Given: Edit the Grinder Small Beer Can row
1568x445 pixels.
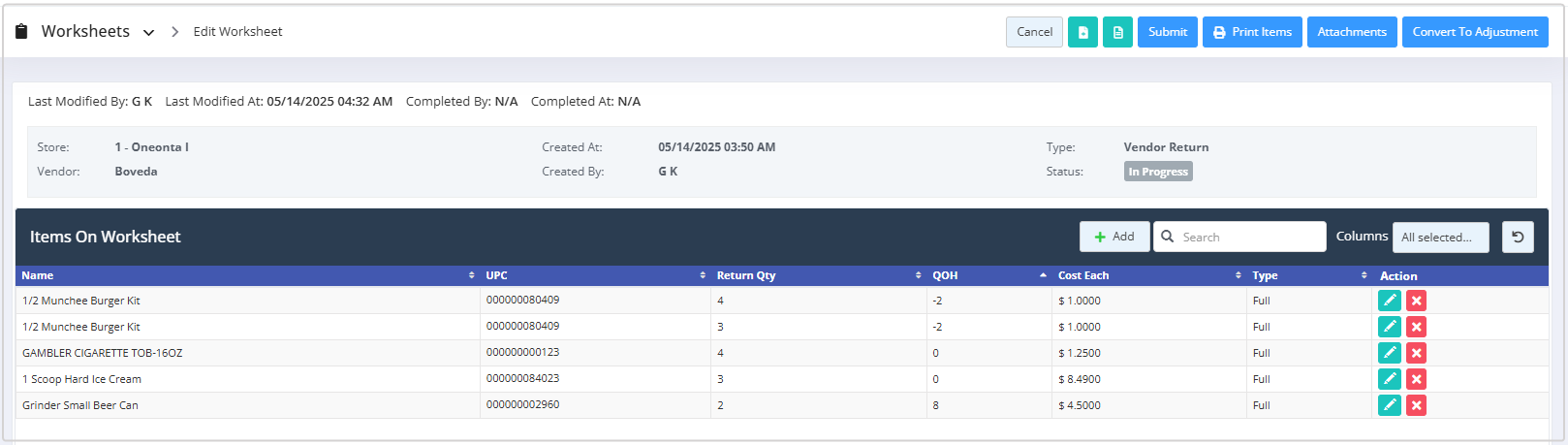Looking at the screenshot, I should coord(1390,405).
